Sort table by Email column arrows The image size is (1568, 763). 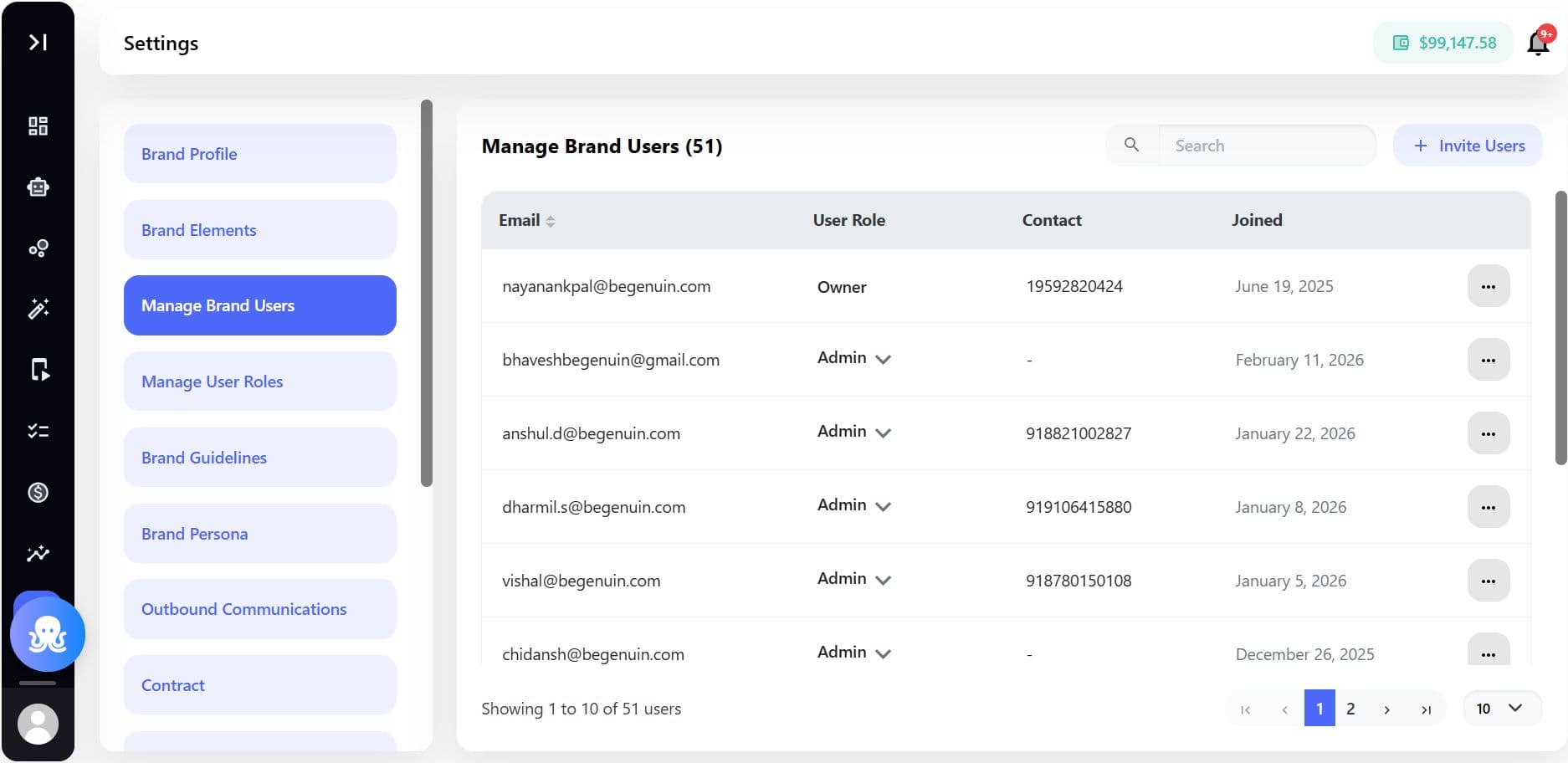click(x=550, y=221)
